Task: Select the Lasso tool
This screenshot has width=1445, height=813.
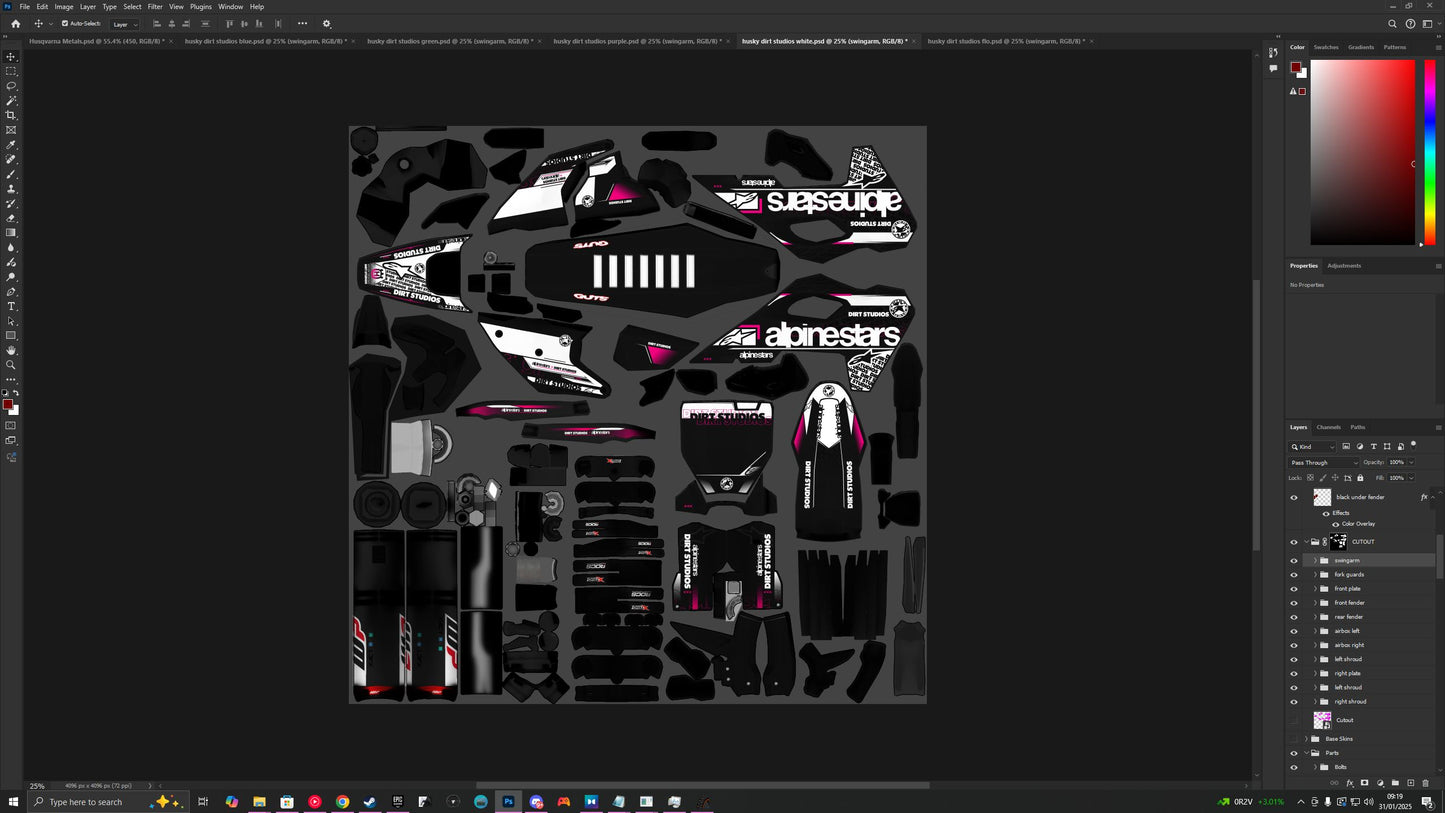Action: [x=11, y=86]
